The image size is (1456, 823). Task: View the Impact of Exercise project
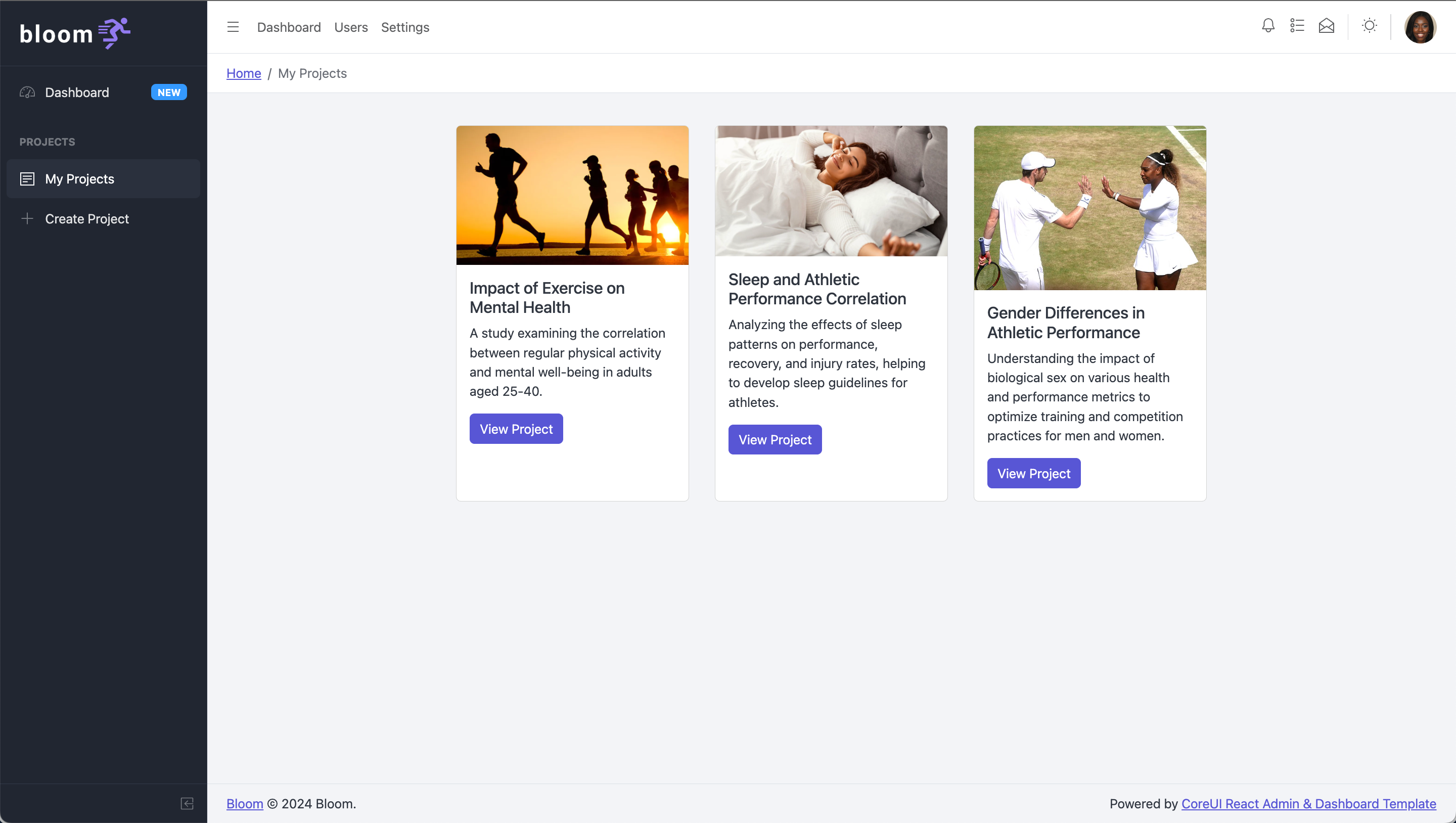point(516,429)
